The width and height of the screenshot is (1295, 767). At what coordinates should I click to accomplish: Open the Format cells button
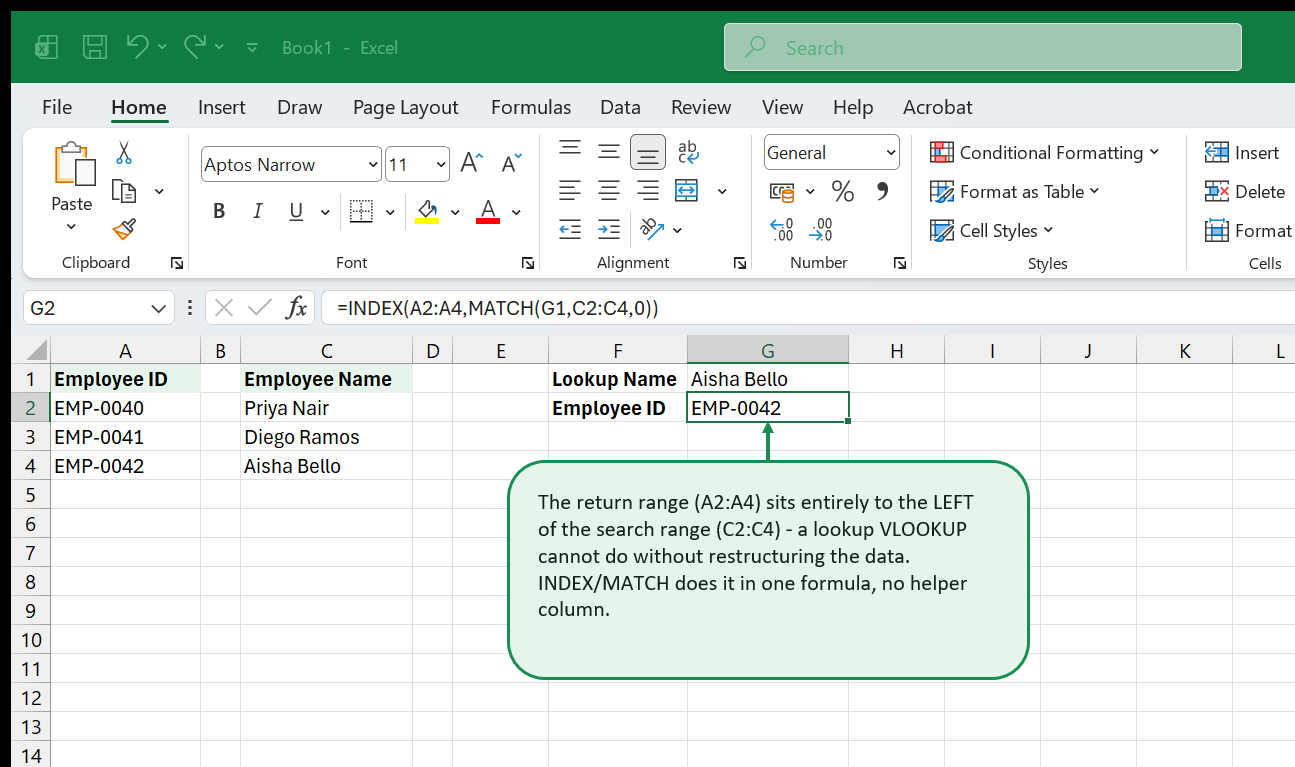(1249, 230)
